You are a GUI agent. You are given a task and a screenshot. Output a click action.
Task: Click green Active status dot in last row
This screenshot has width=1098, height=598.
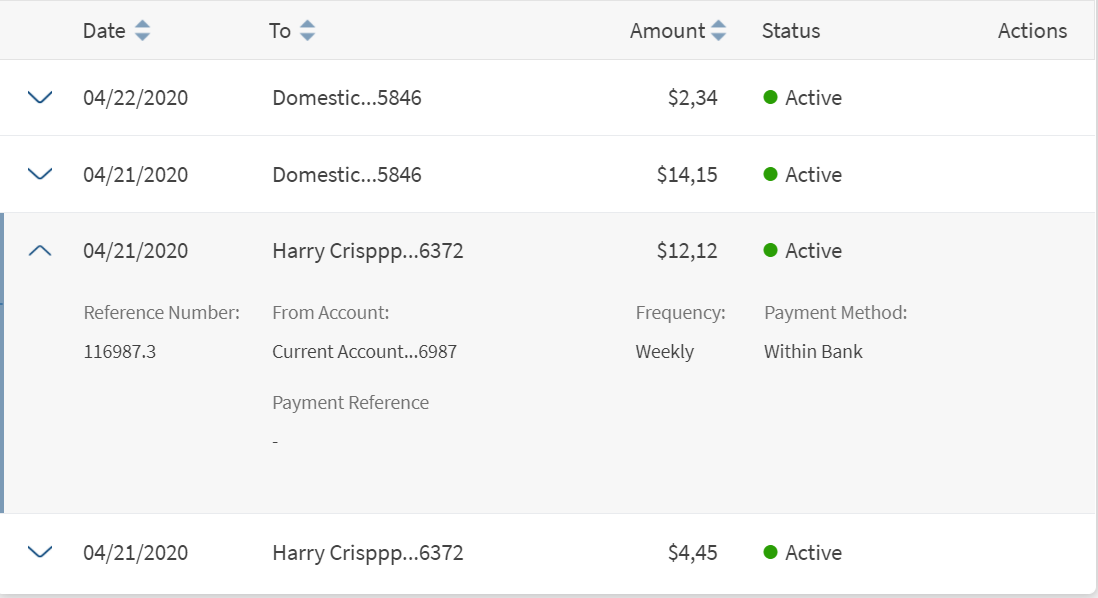pyautogui.click(x=770, y=552)
